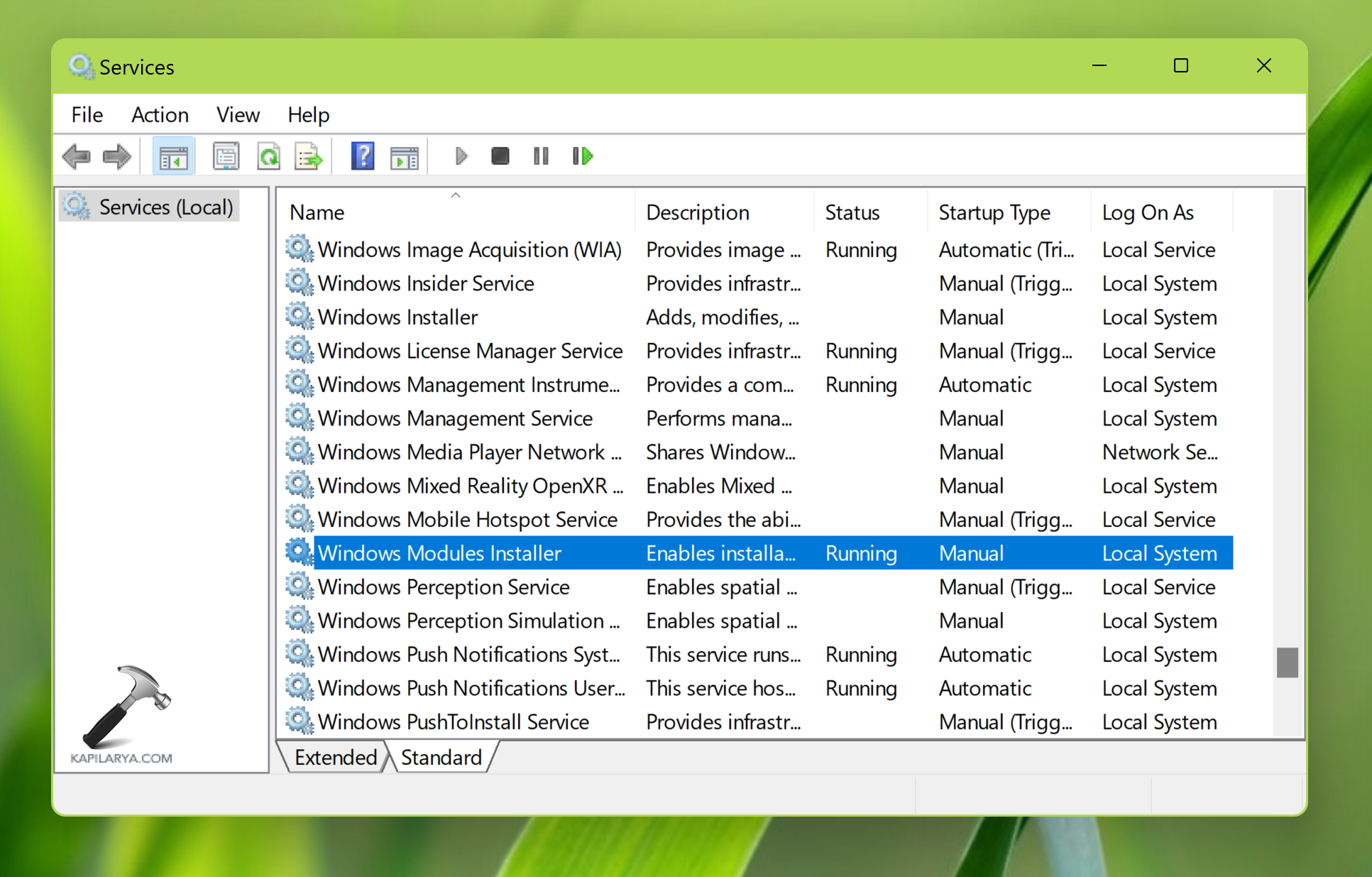Open the Action menu
1372x877 pixels.
pyautogui.click(x=160, y=114)
